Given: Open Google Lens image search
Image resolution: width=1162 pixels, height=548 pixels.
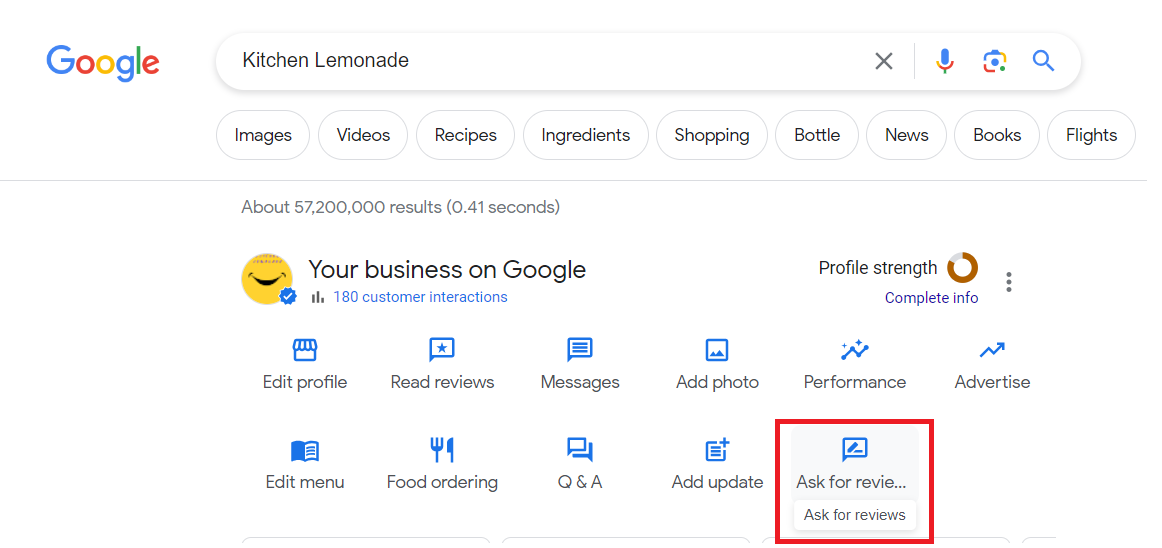Looking at the screenshot, I should point(995,61).
